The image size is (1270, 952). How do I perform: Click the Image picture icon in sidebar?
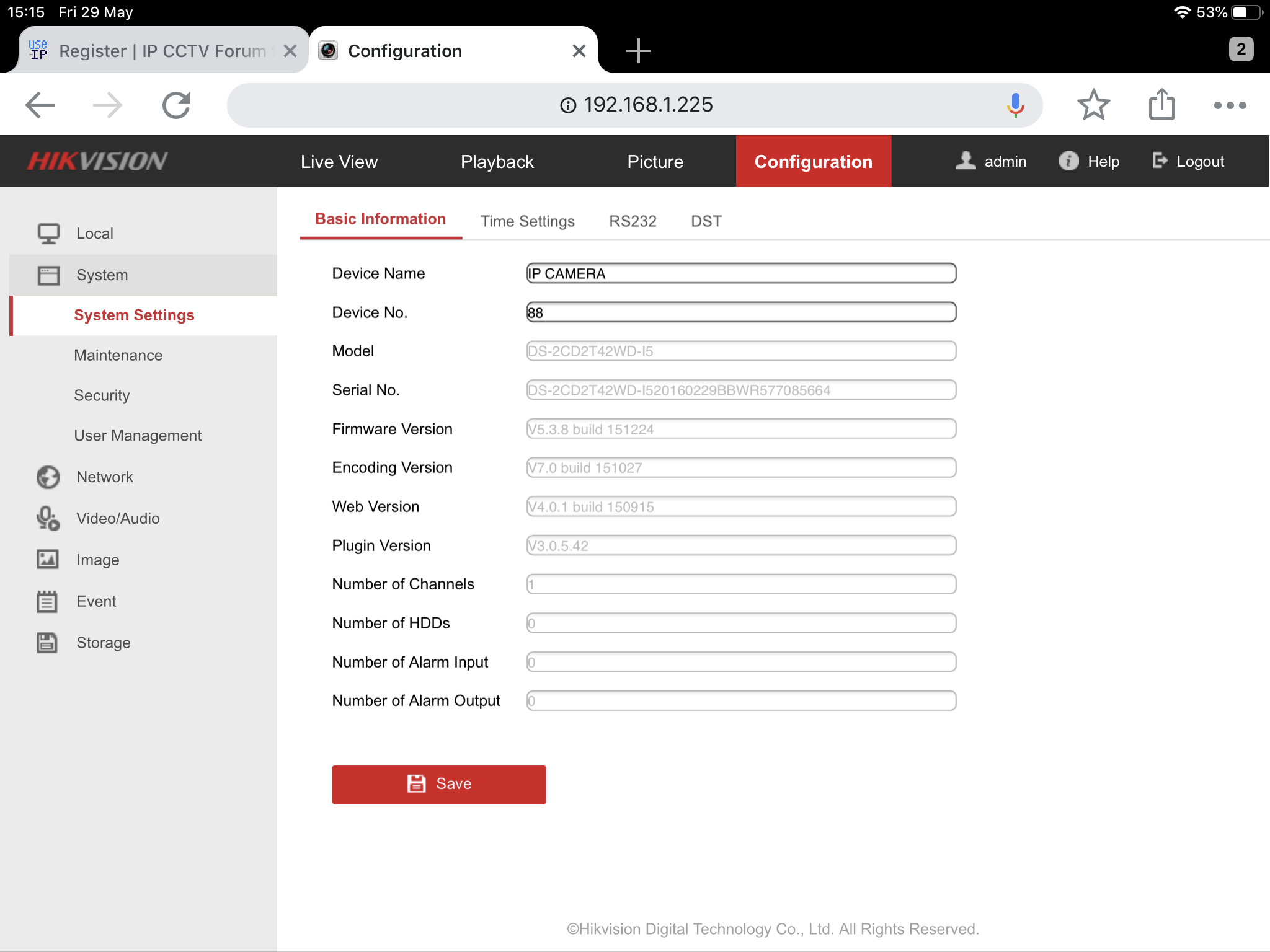pos(47,560)
